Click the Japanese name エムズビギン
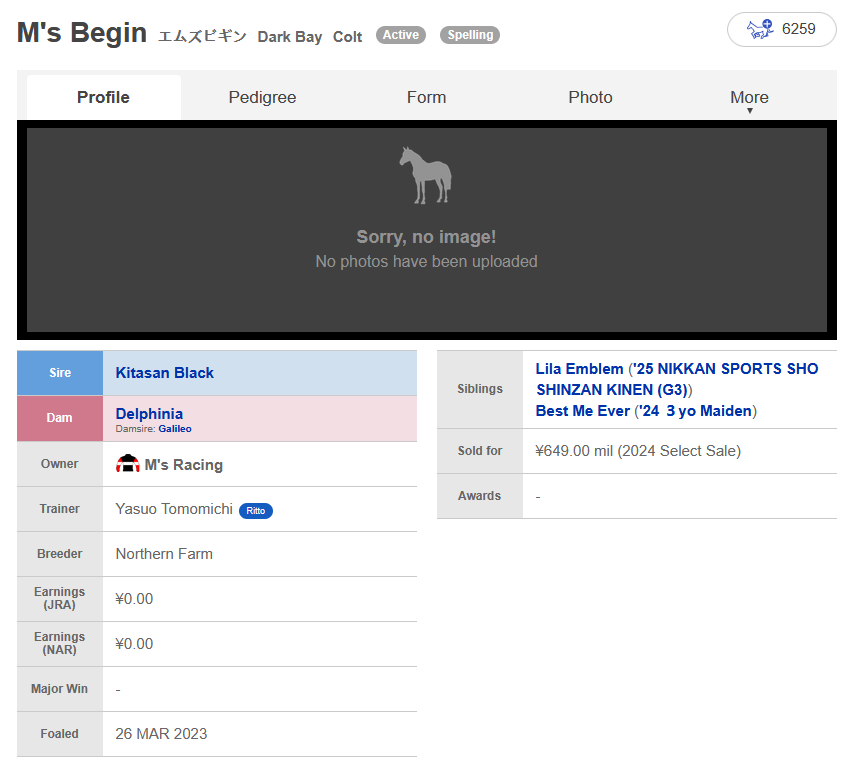This screenshot has height=769, width=847. coord(202,37)
